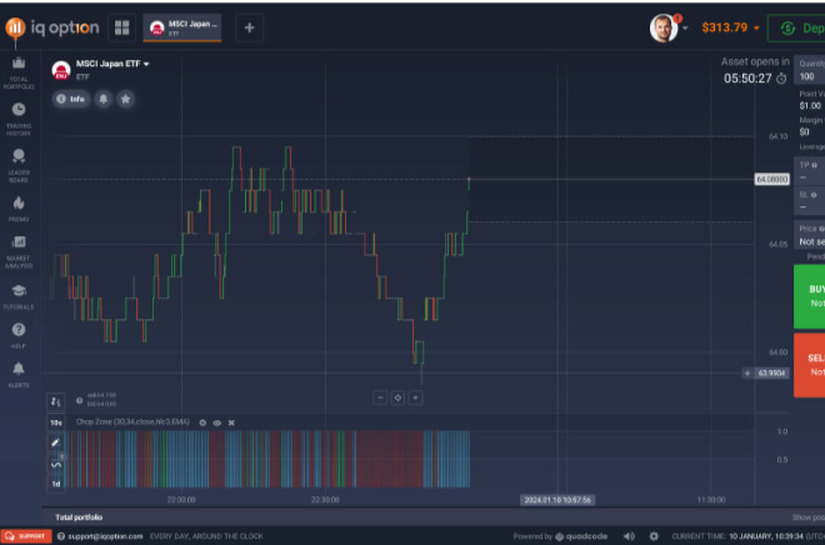Click the red Support button
This screenshot has width=825, height=545.
(26, 537)
